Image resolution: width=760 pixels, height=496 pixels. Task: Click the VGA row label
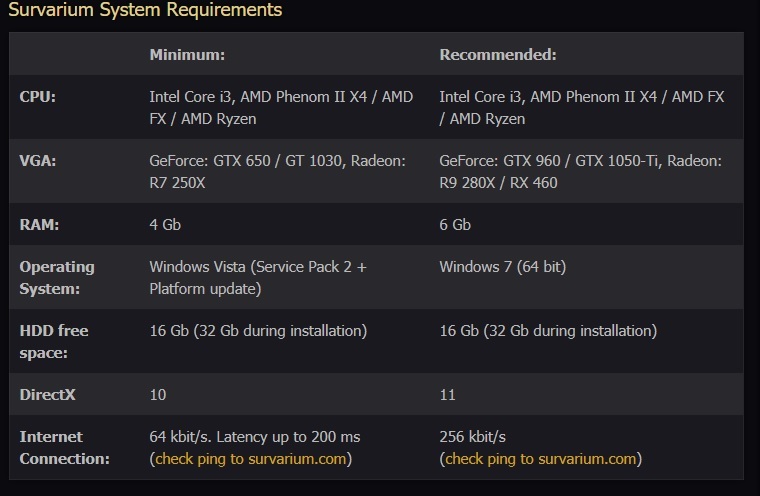coord(40,161)
